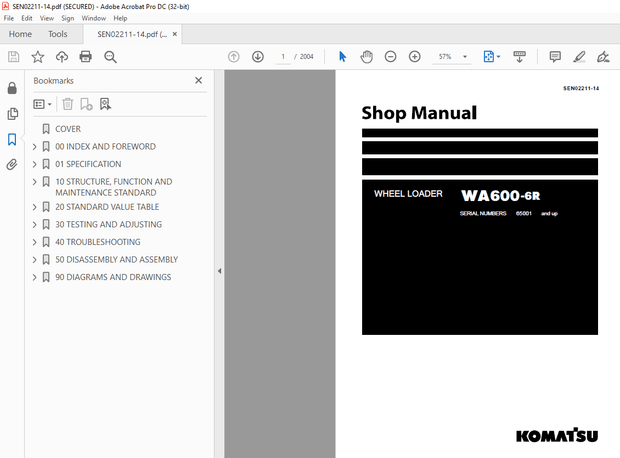This screenshot has width=620, height=458.
Task: Expand 10 STRUCTURE, FUNCTION bookmark
Action: 34,182
